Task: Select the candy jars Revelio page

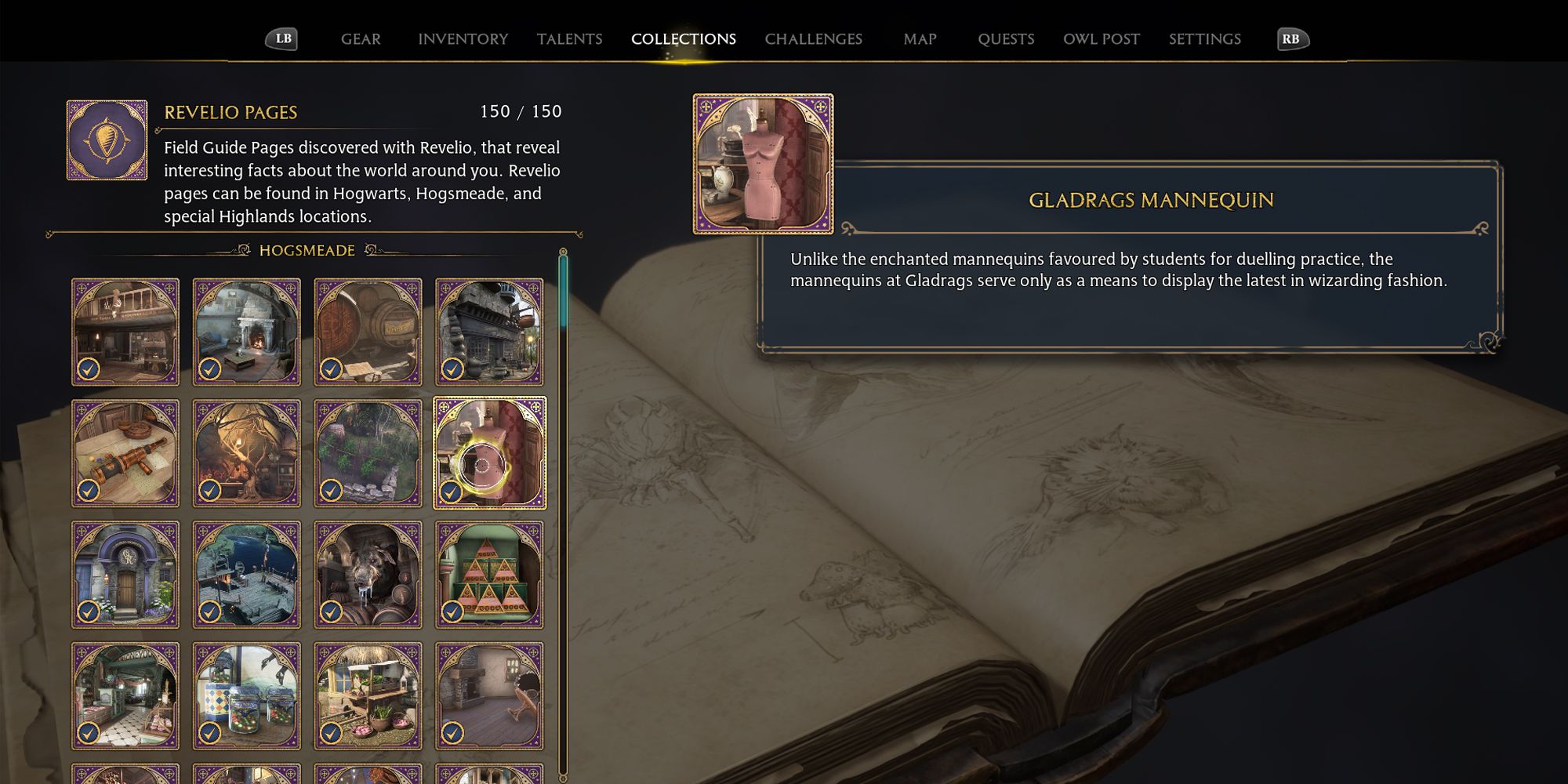Action: pyautogui.click(x=247, y=696)
